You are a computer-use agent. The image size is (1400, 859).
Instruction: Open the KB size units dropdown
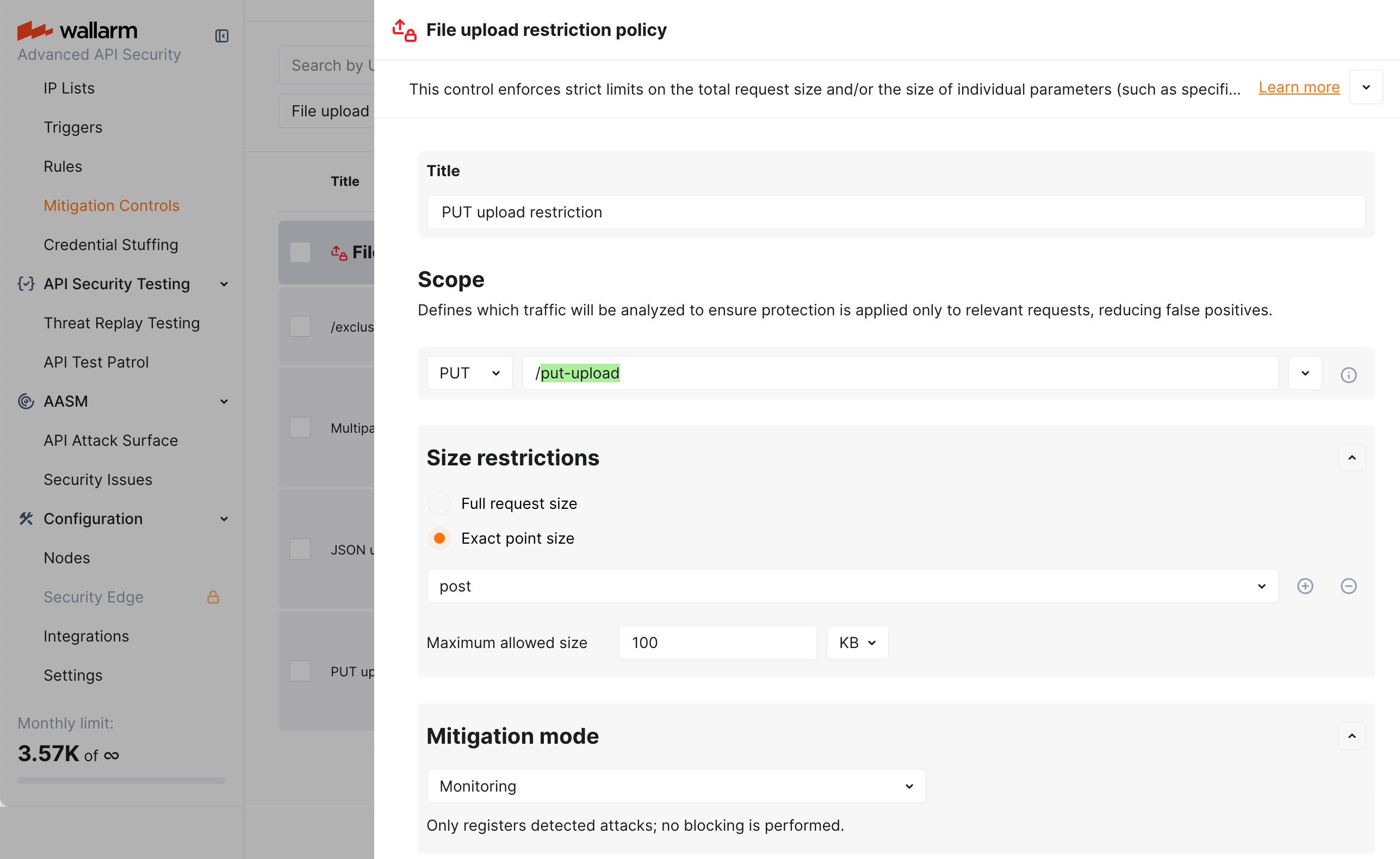point(857,643)
